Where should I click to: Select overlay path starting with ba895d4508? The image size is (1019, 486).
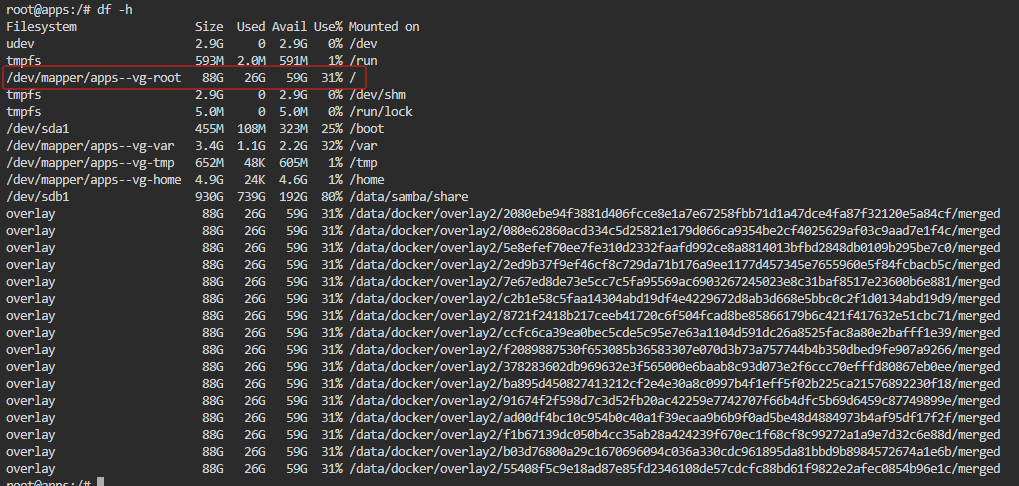pos(675,383)
